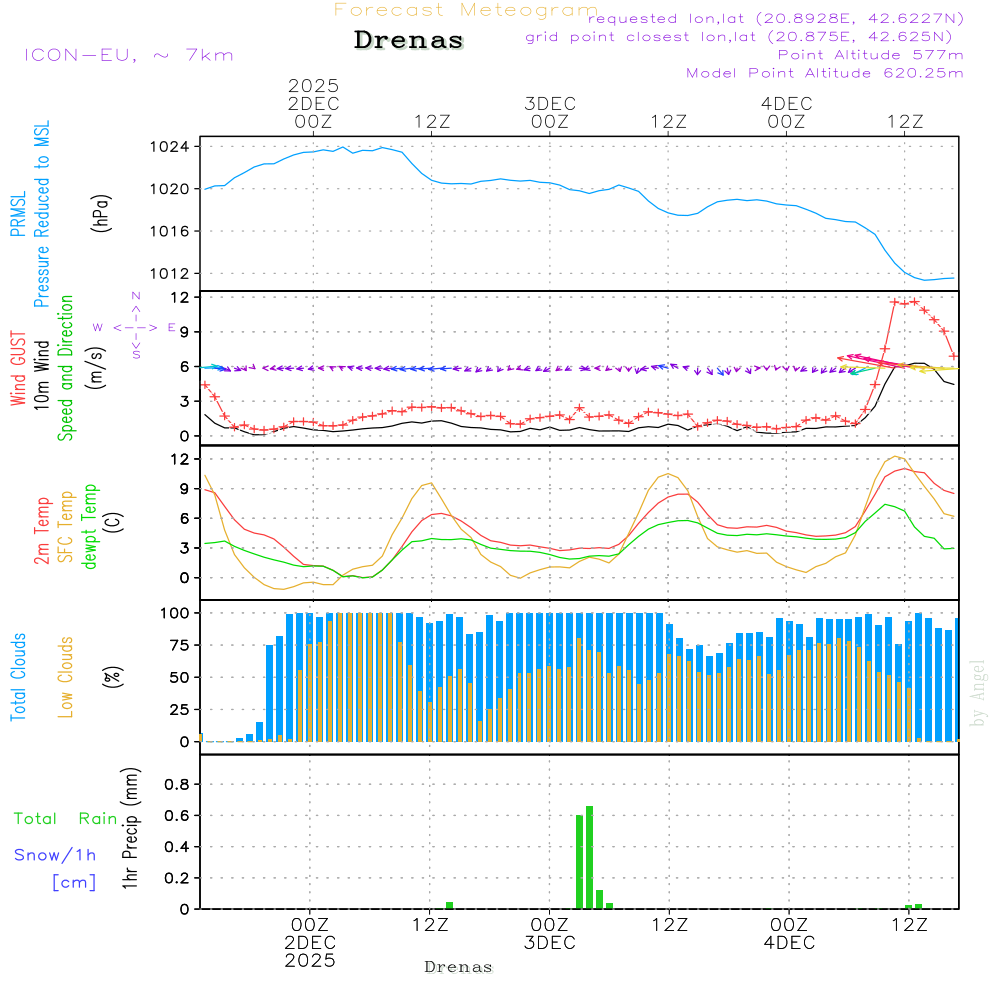Screen dimensions: 1000x1000
Task: Click the Forecast Meteogram heading
Action: pos(466,10)
